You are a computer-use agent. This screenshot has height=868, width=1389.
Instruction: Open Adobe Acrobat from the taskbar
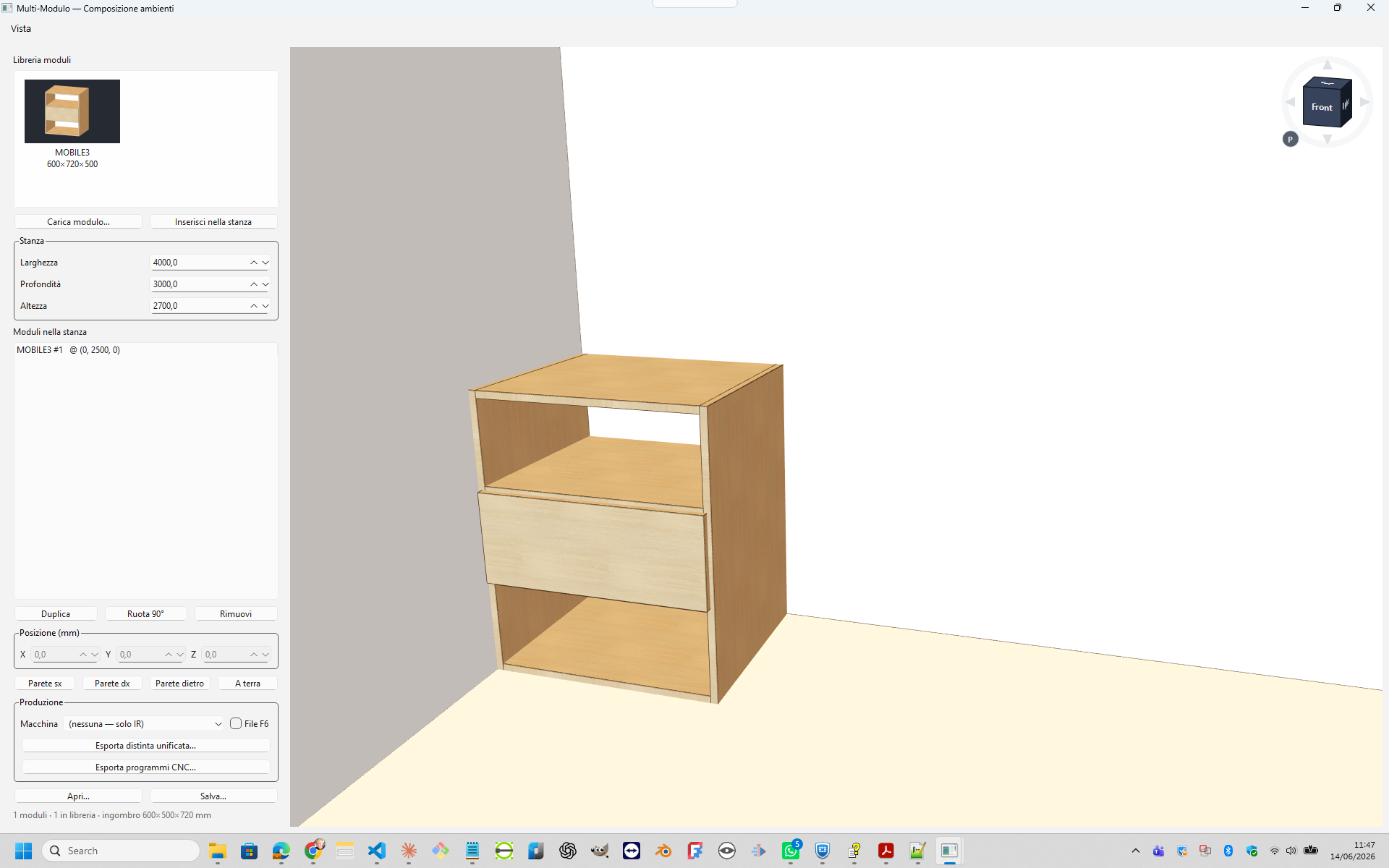[886, 851]
